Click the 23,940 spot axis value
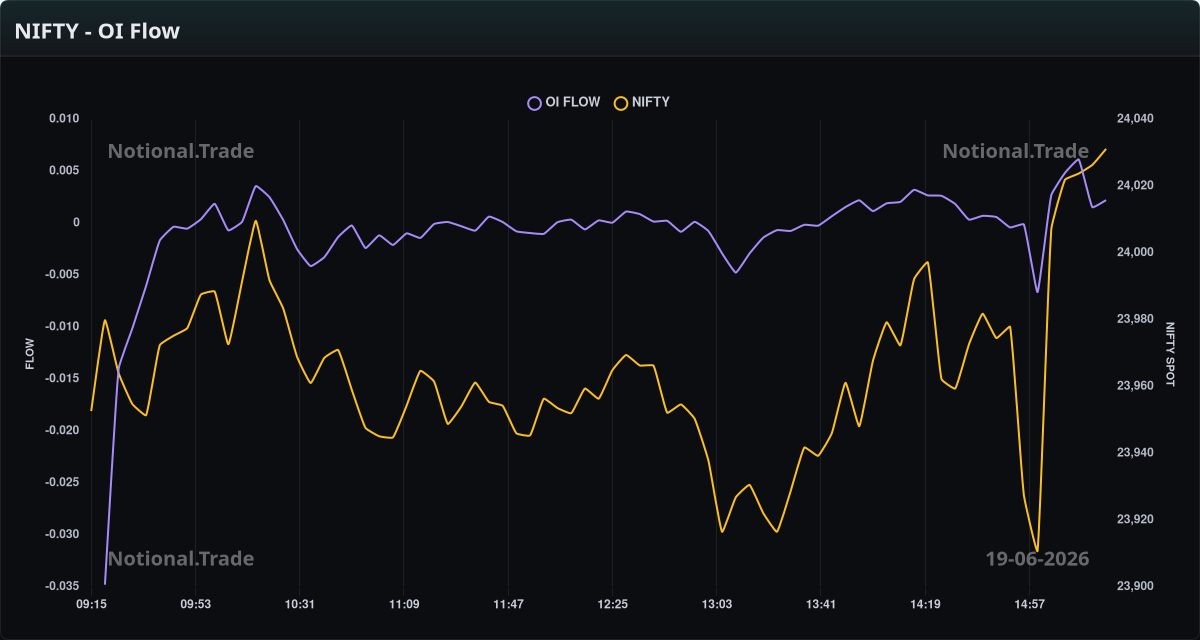 click(x=1135, y=453)
